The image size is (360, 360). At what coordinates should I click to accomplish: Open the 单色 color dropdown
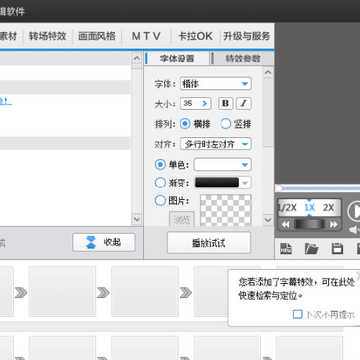[223, 164]
